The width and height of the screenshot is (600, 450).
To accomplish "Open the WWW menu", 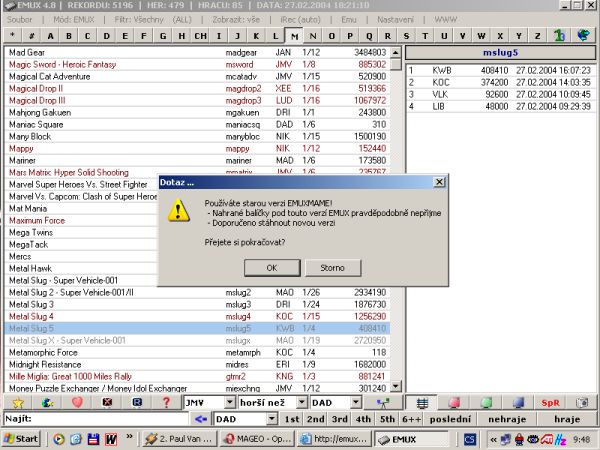I will click(x=446, y=19).
